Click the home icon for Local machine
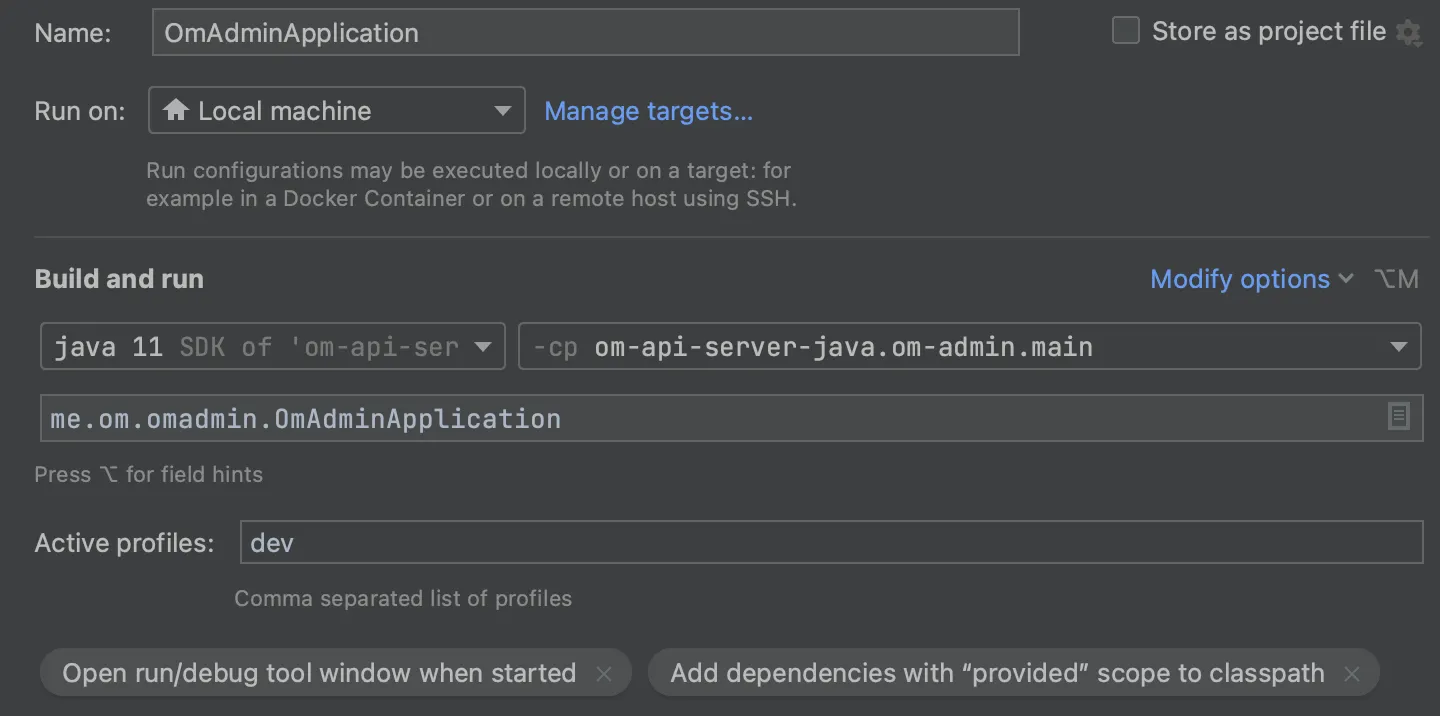The image size is (1440, 716). [176, 110]
